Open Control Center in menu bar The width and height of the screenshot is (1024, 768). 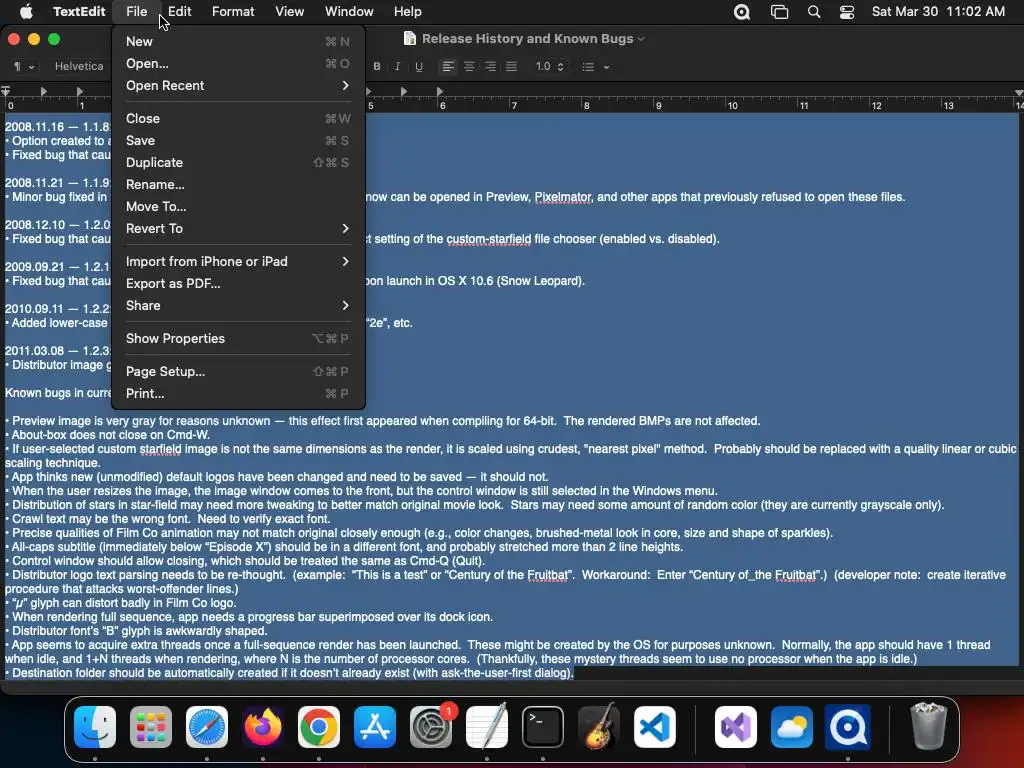point(846,12)
